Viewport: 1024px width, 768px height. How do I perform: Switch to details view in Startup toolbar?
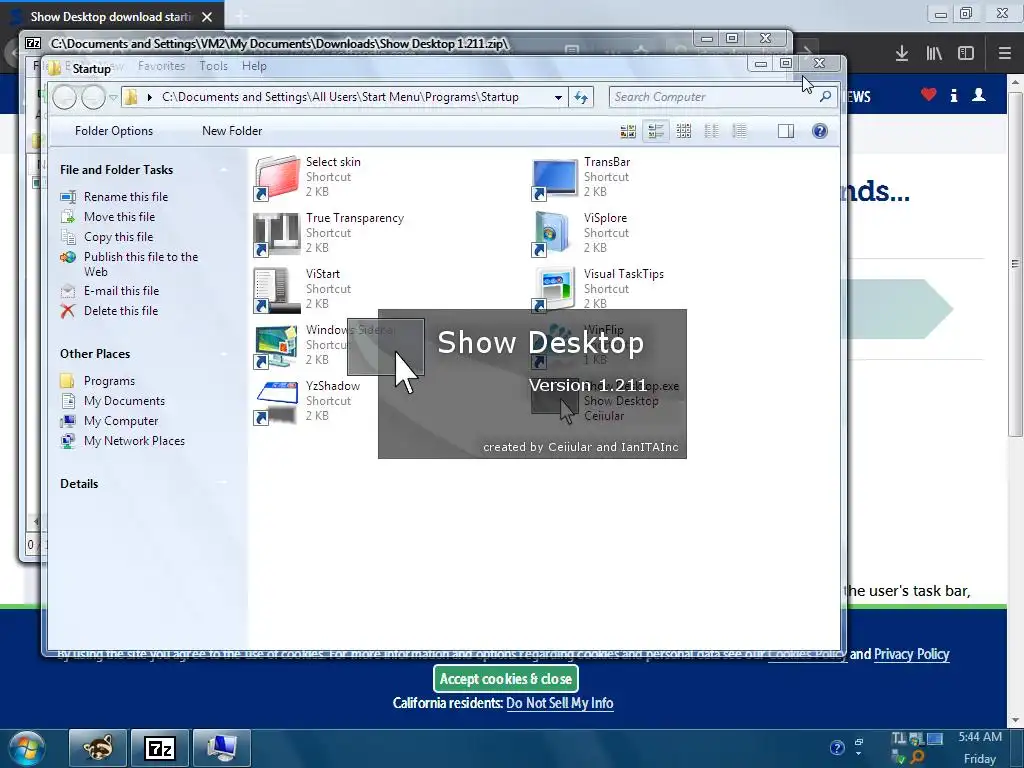tap(739, 131)
